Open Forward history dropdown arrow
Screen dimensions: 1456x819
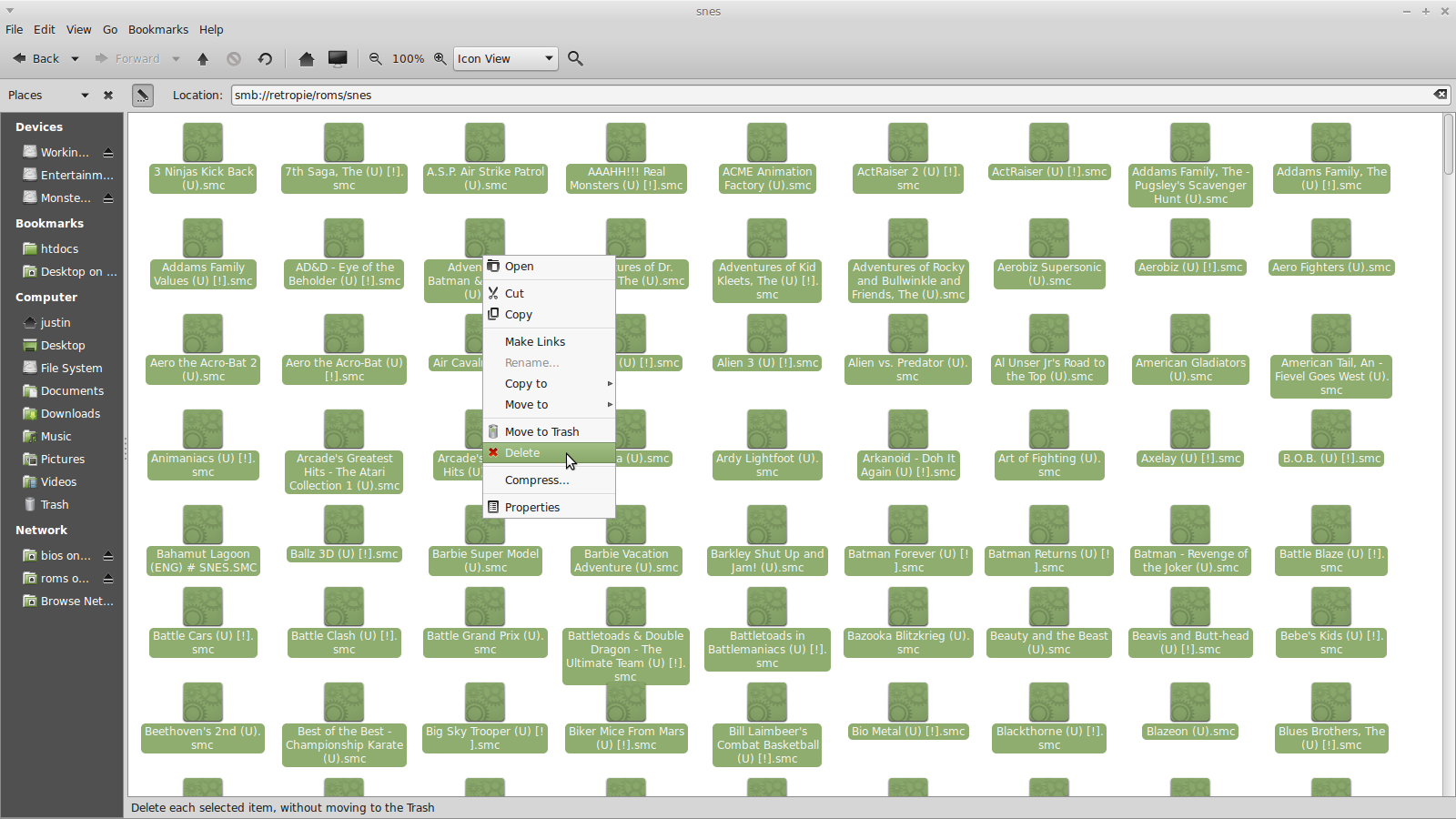point(176,59)
